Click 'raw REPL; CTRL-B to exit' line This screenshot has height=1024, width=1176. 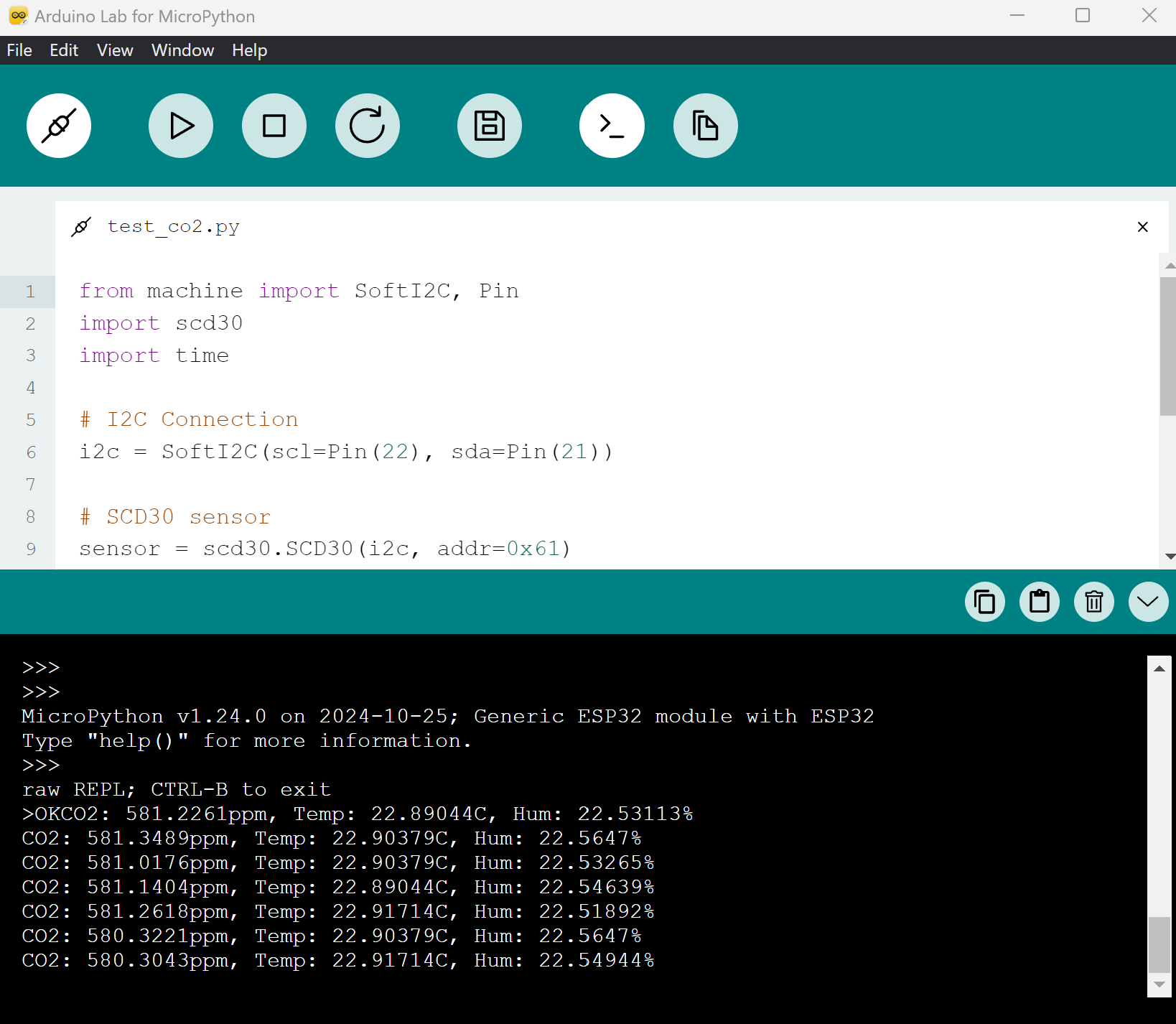pyautogui.click(x=177, y=789)
